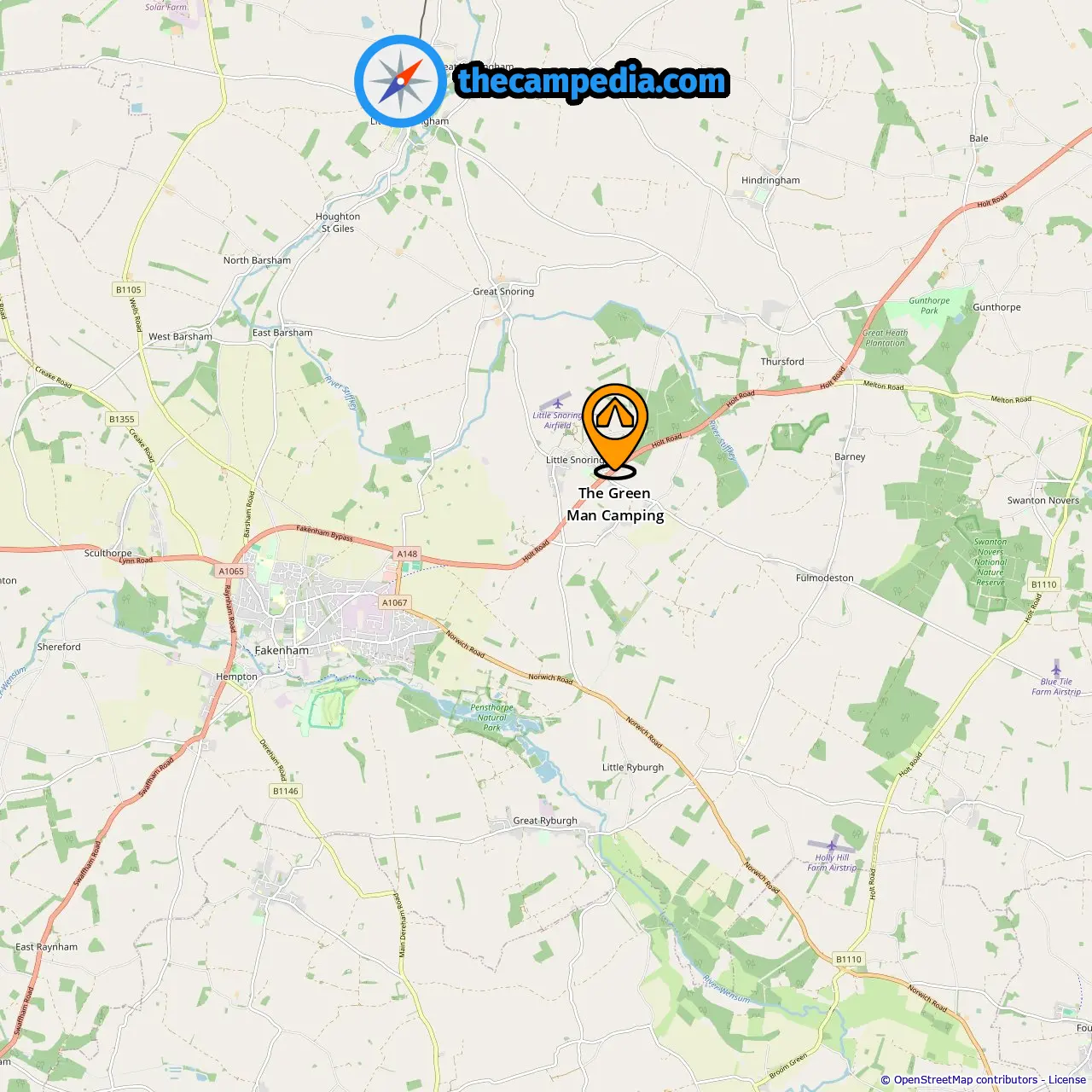Open the thecampedia.com logo text
Image resolution: width=1092 pixels, height=1092 pixels.
pos(592,82)
